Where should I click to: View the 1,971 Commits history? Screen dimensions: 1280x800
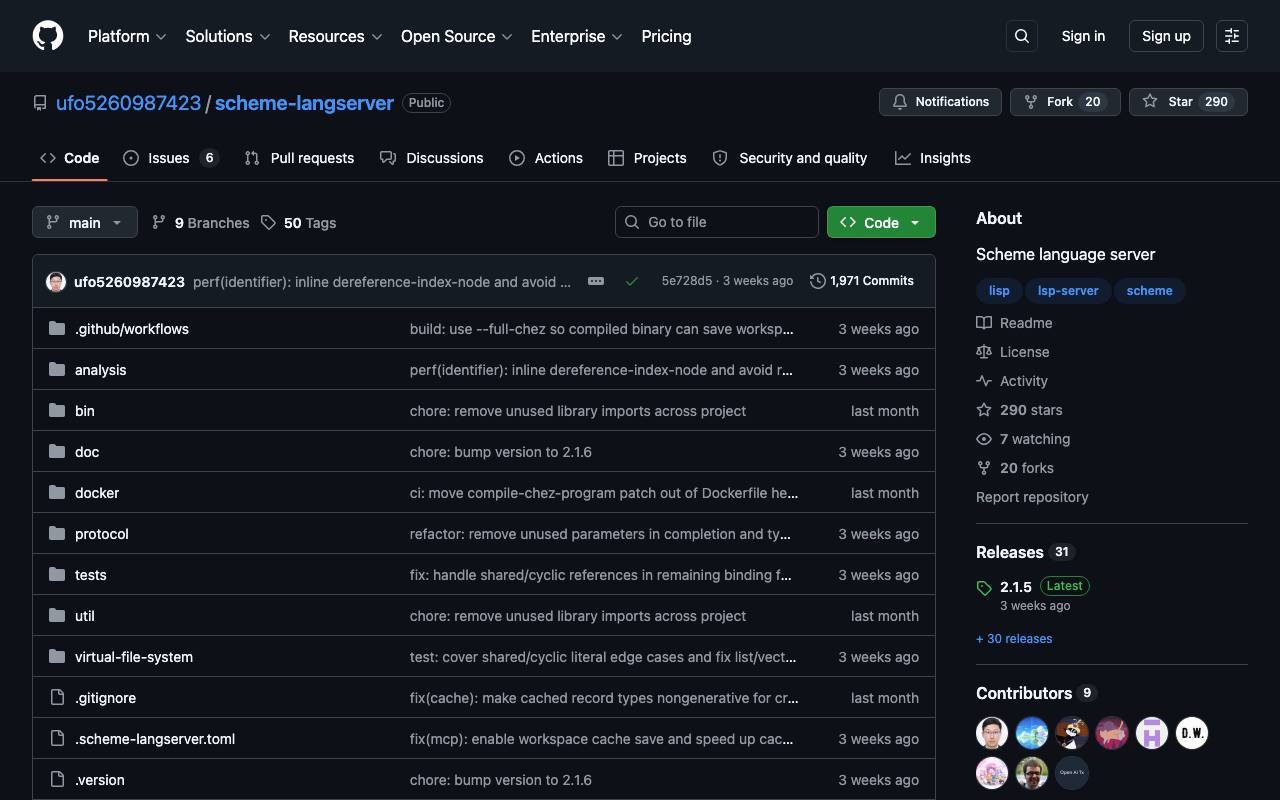[x=862, y=281]
